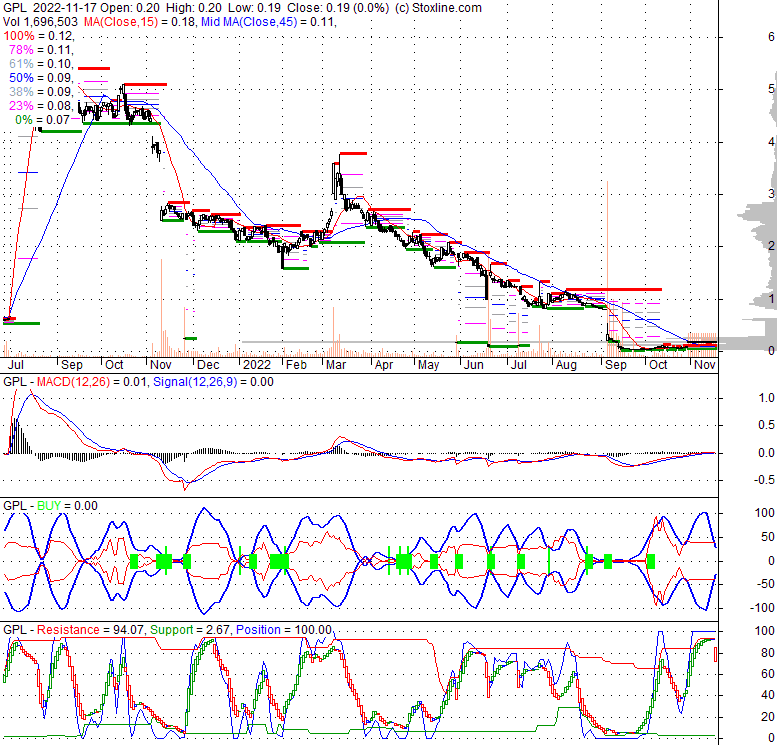This screenshot has height=746, width=778.
Task: Click the Close: 0.19 (0.0%) value
Action: coord(337,8)
